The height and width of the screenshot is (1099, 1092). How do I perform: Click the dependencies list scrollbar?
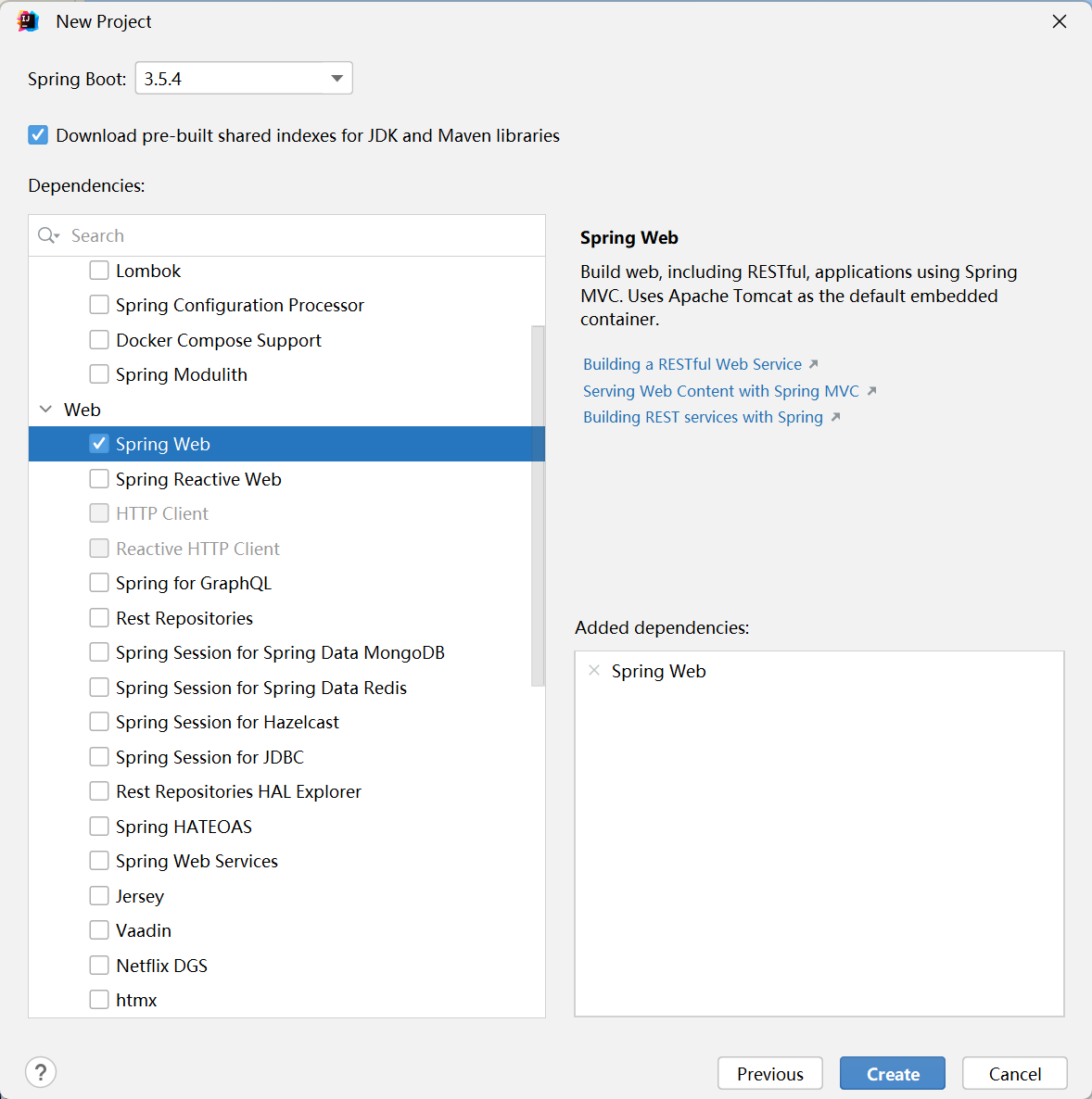538,506
